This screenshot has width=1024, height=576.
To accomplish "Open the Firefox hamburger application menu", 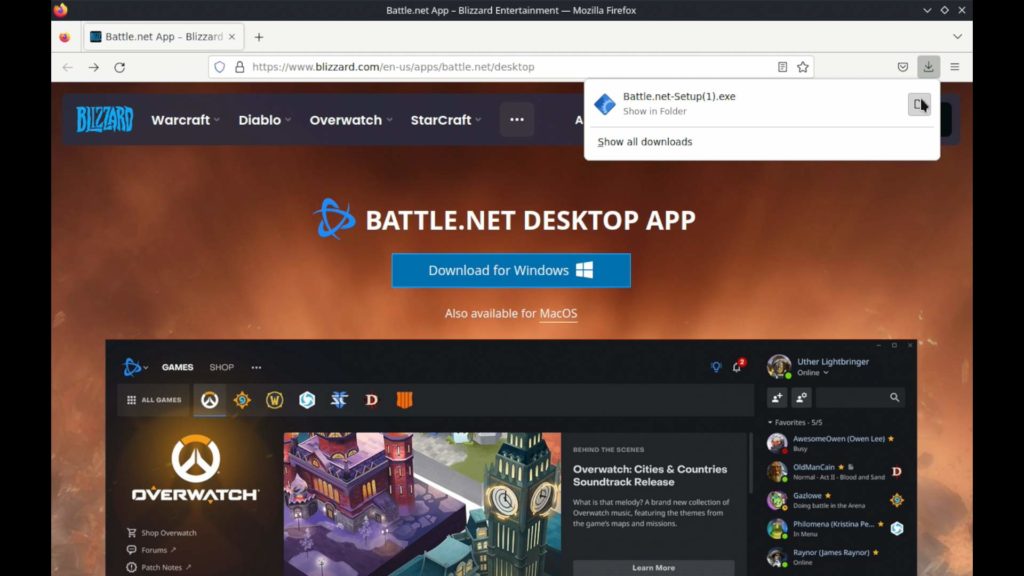I will click(955, 67).
